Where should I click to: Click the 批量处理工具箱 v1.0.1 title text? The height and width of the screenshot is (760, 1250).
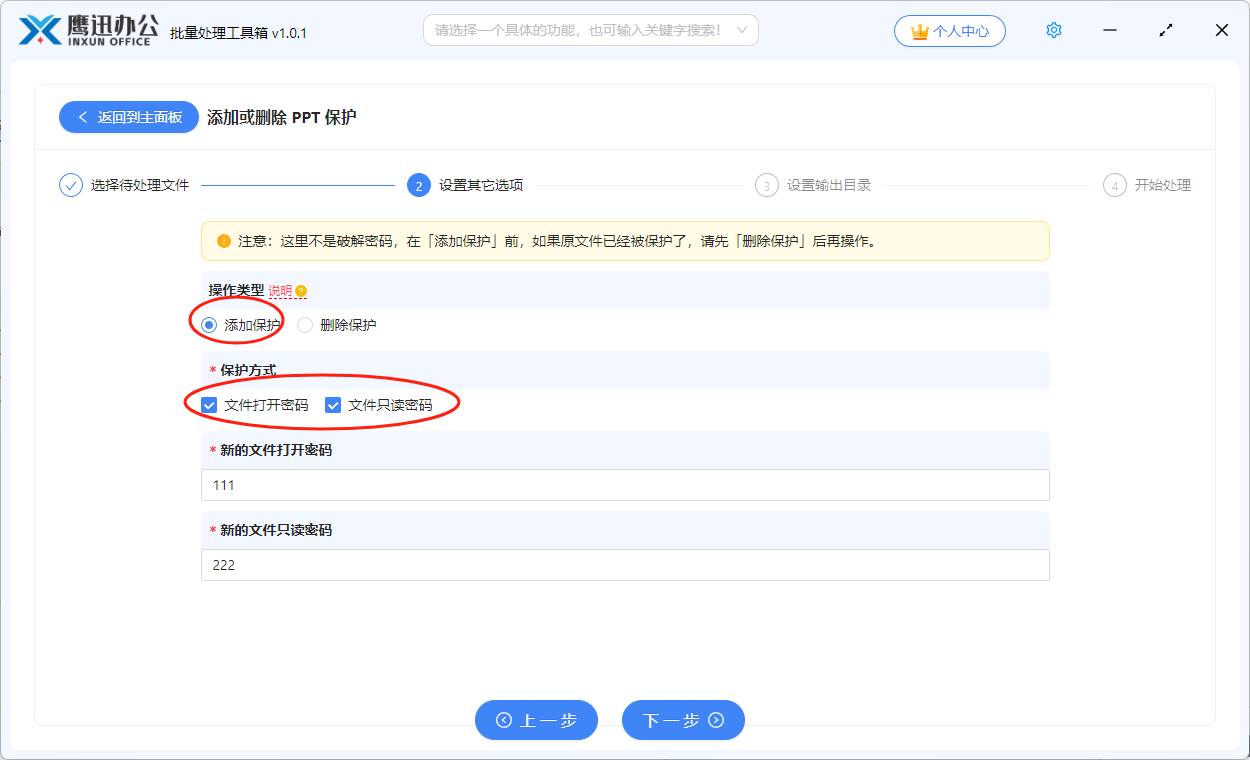(239, 33)
